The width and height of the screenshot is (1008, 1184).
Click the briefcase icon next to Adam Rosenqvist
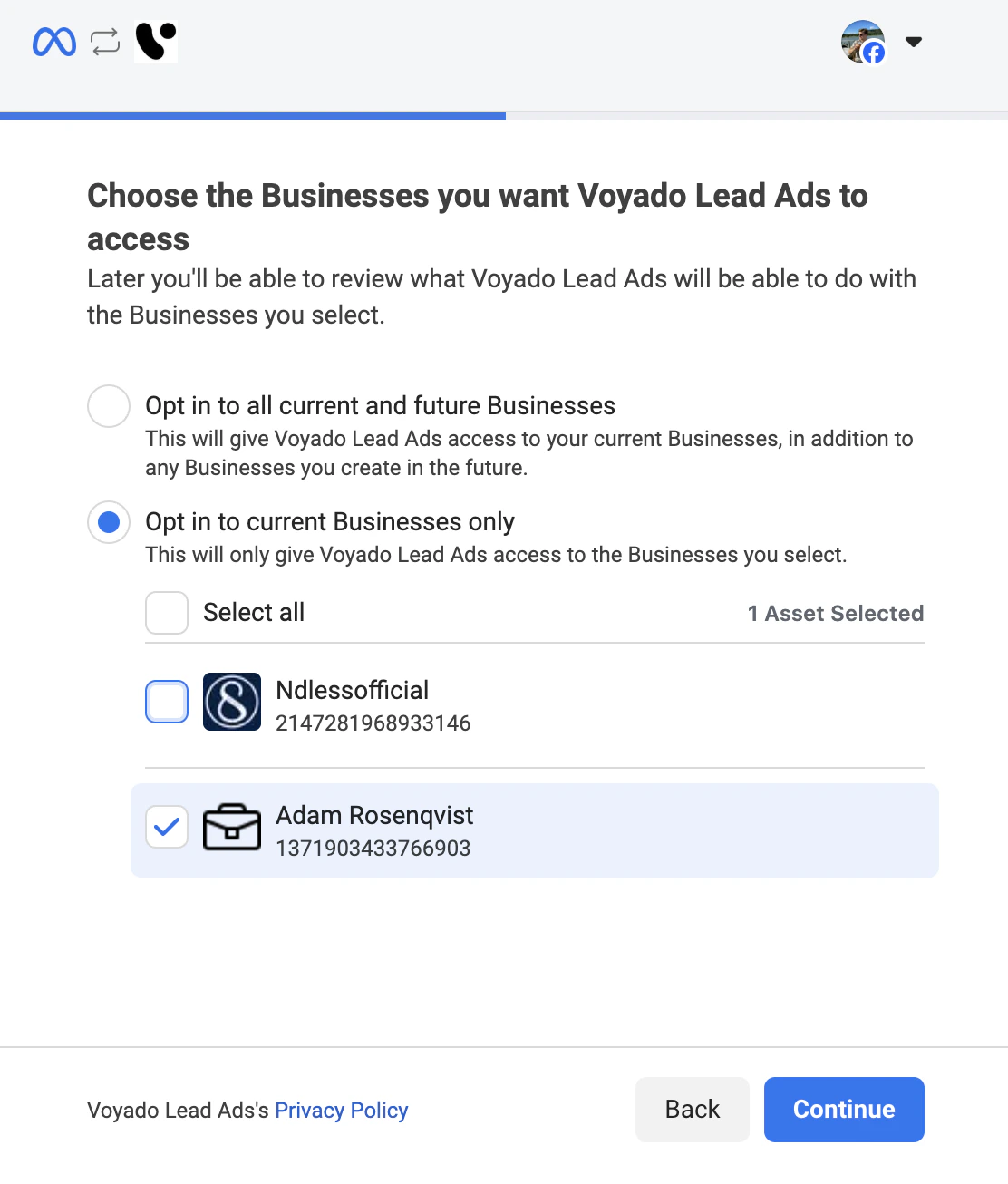click(231, 827)
